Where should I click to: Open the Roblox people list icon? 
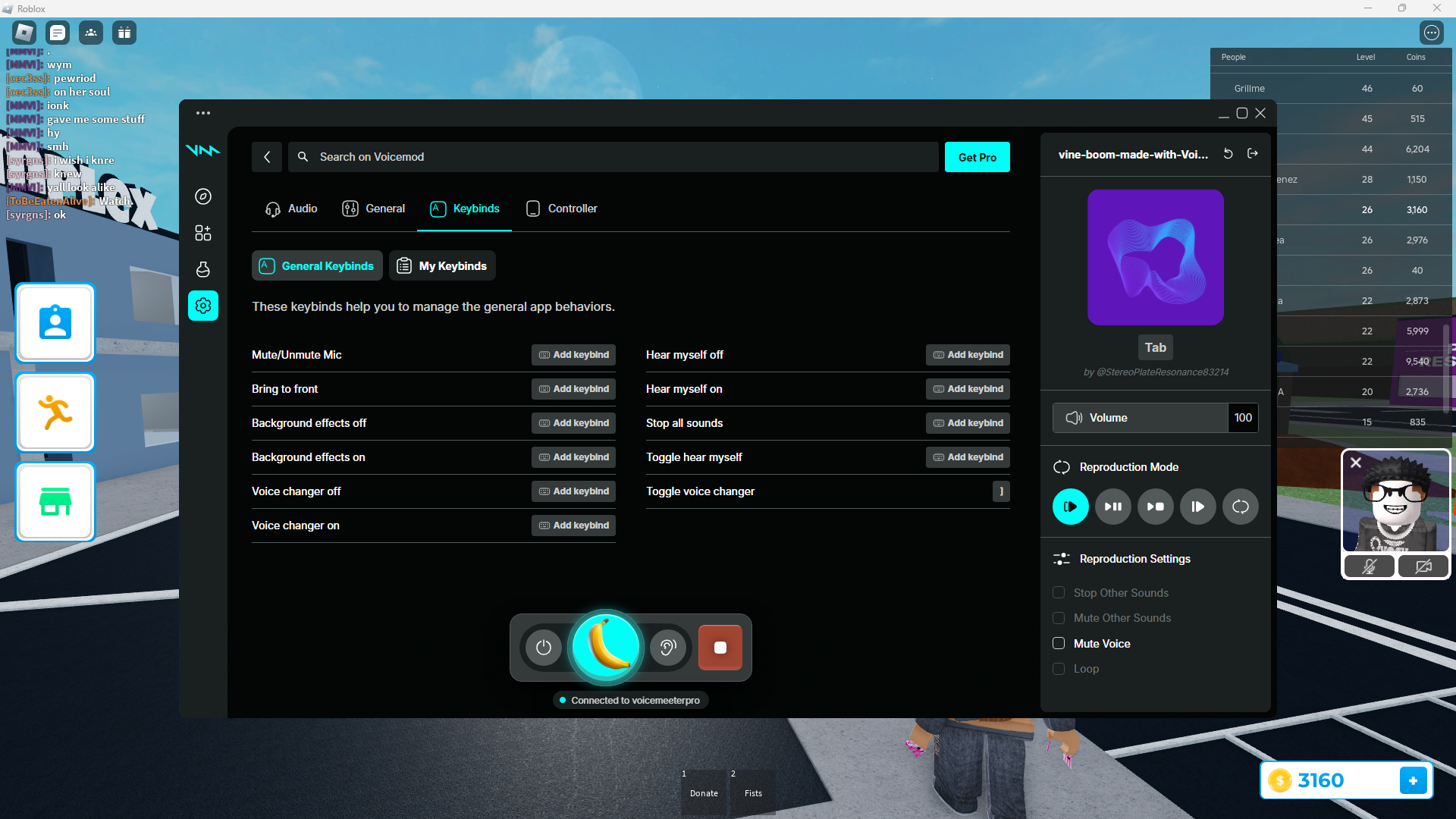click(91, 33)
